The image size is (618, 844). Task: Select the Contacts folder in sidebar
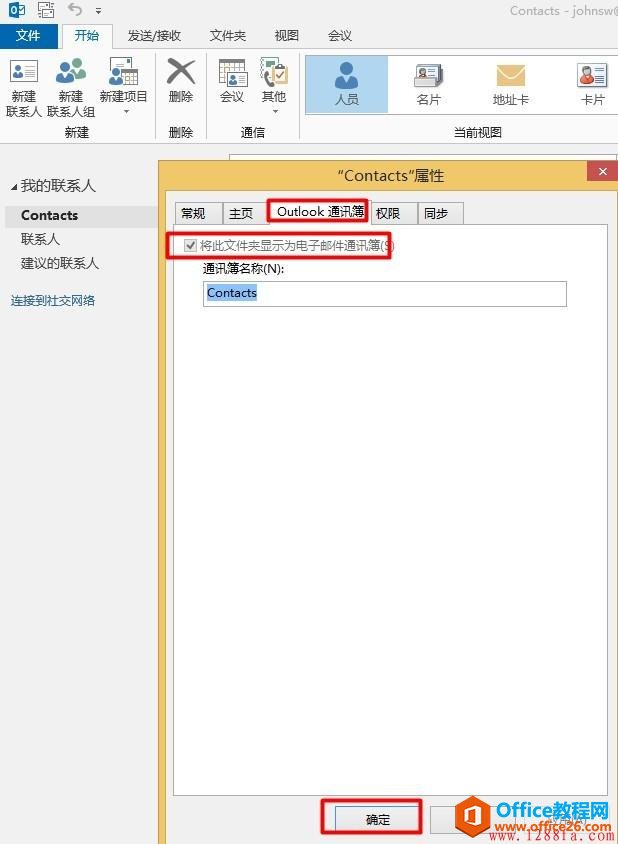coord(81,215)
